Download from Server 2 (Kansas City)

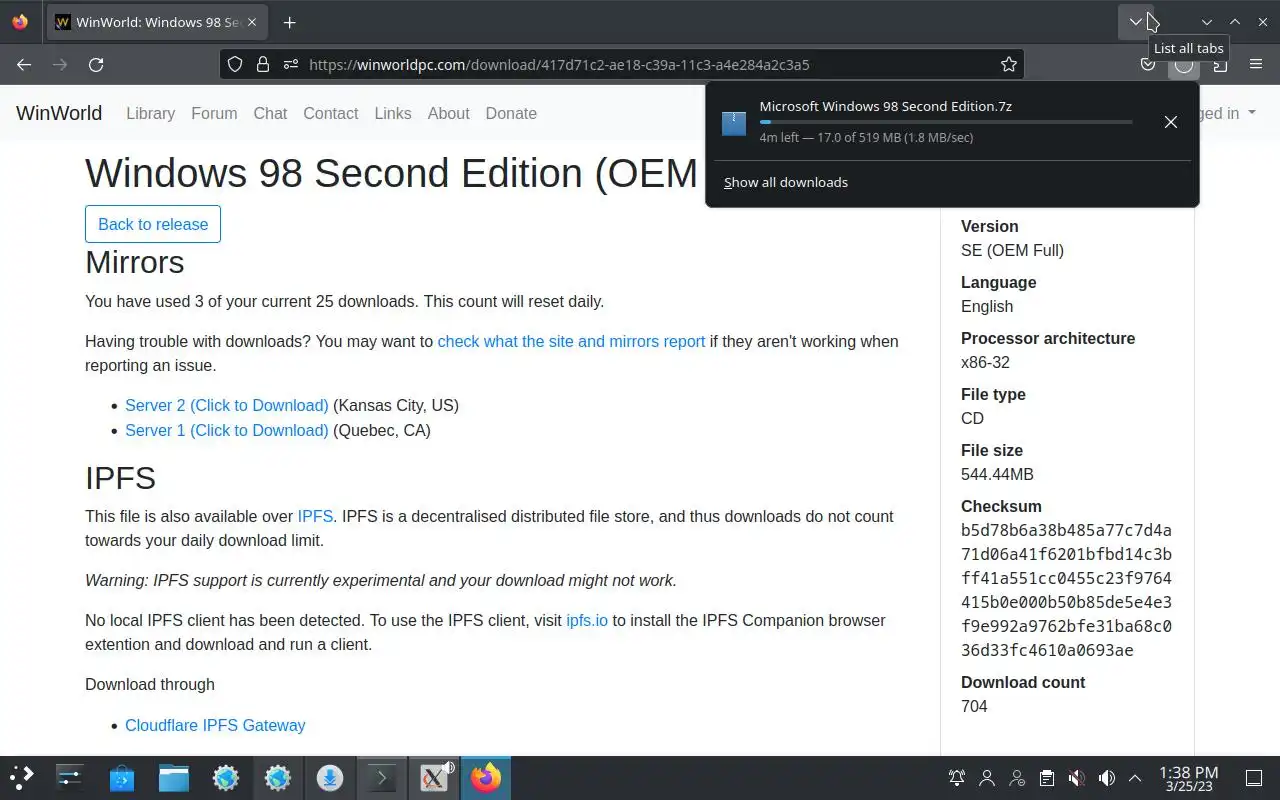click(227, 405)
